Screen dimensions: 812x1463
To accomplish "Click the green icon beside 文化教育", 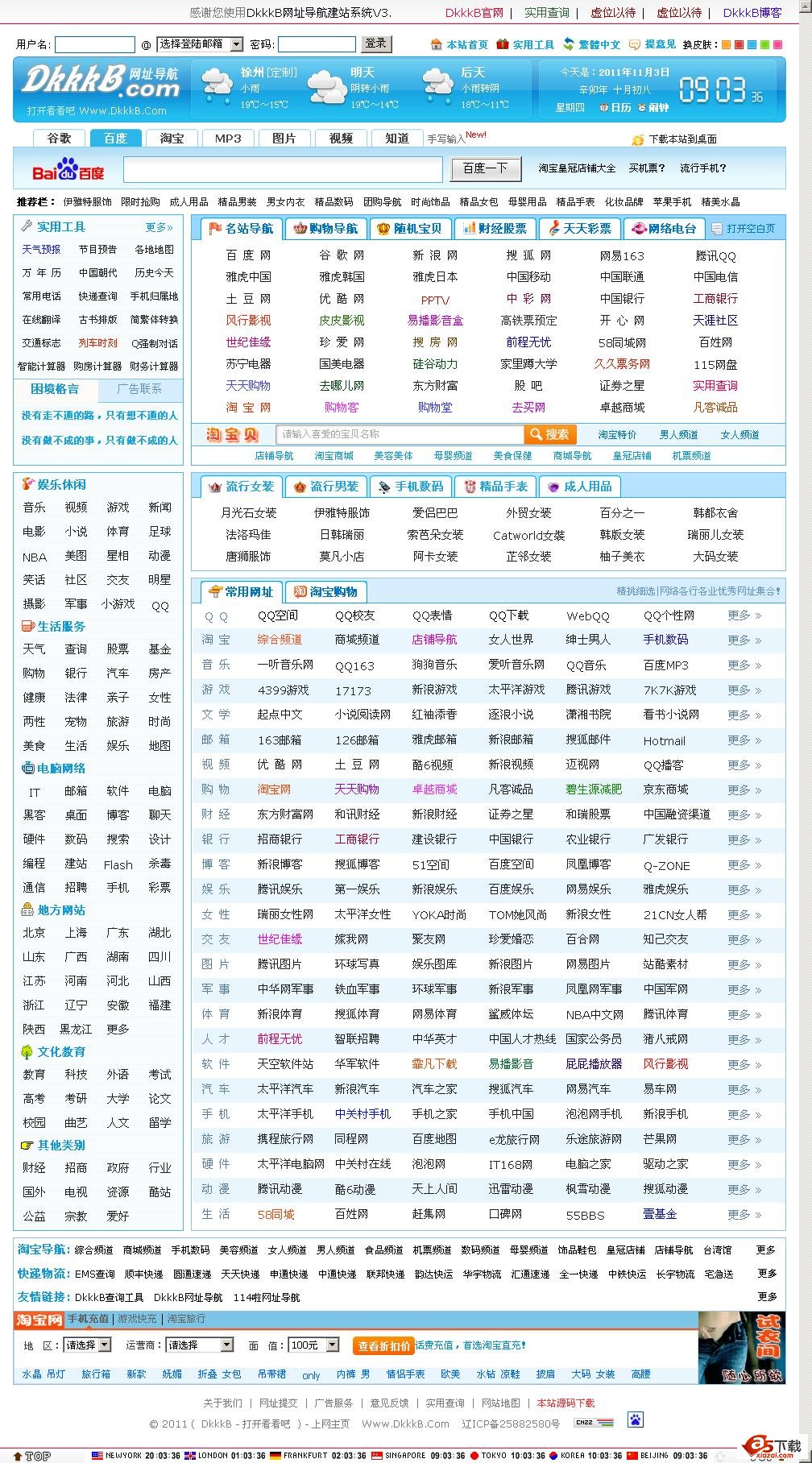I will 27,1051.
